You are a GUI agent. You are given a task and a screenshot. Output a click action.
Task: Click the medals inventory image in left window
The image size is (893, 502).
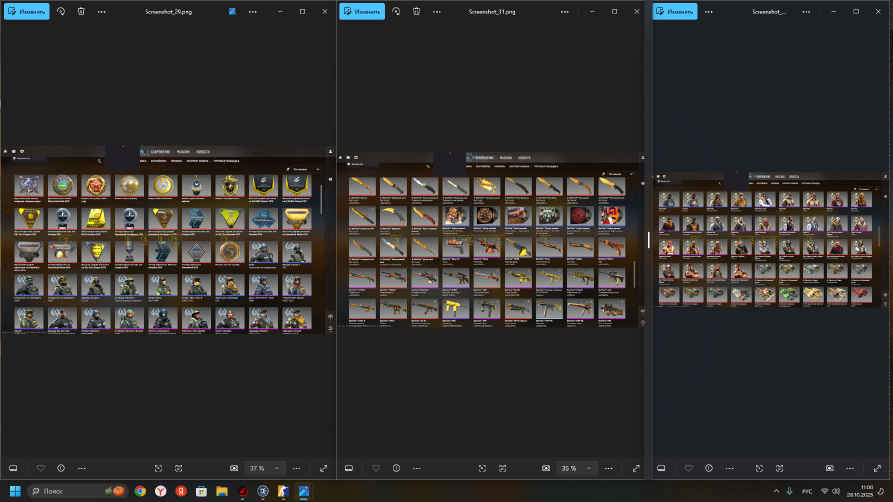[x=169, y=239]
